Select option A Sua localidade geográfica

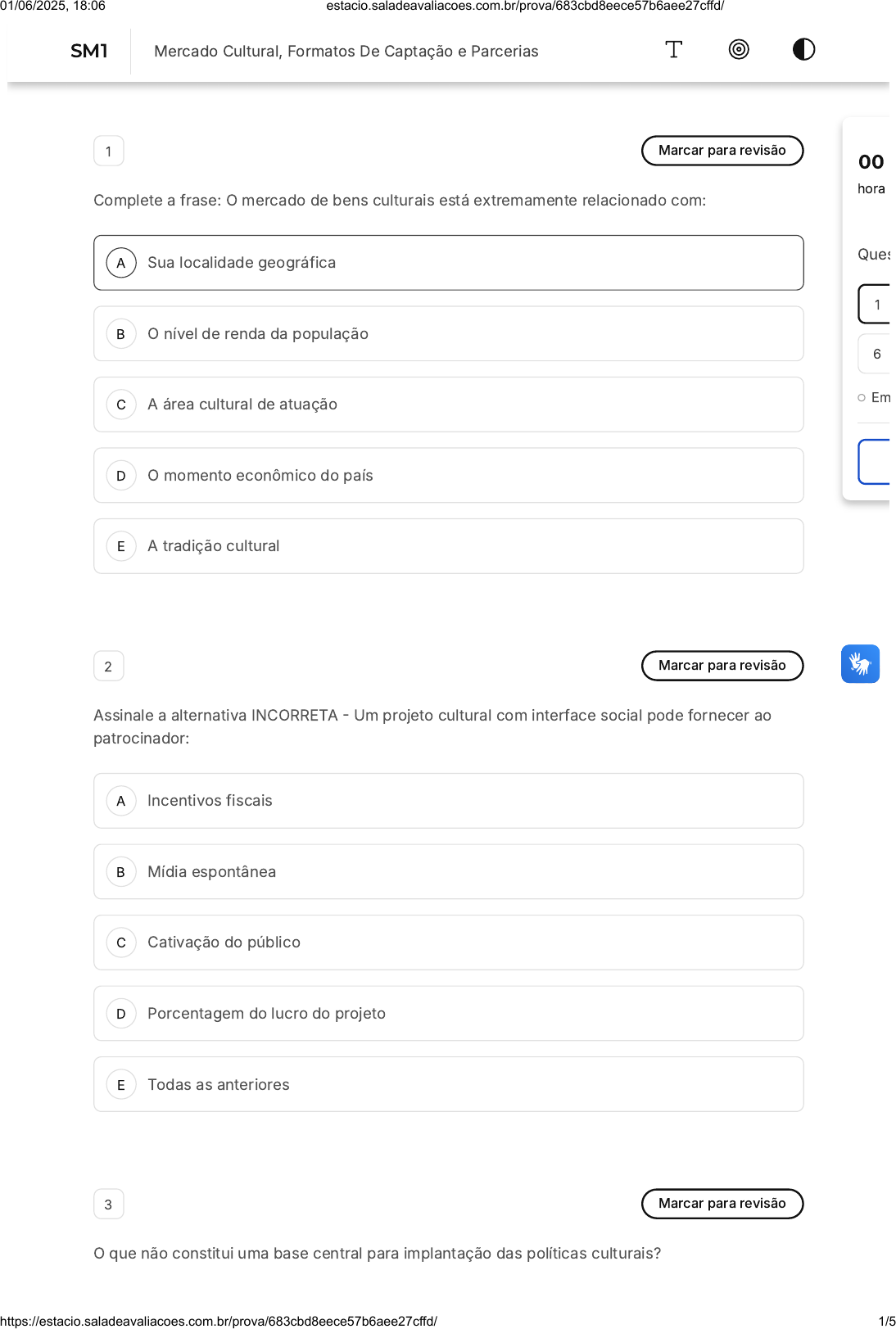(448, 263)
